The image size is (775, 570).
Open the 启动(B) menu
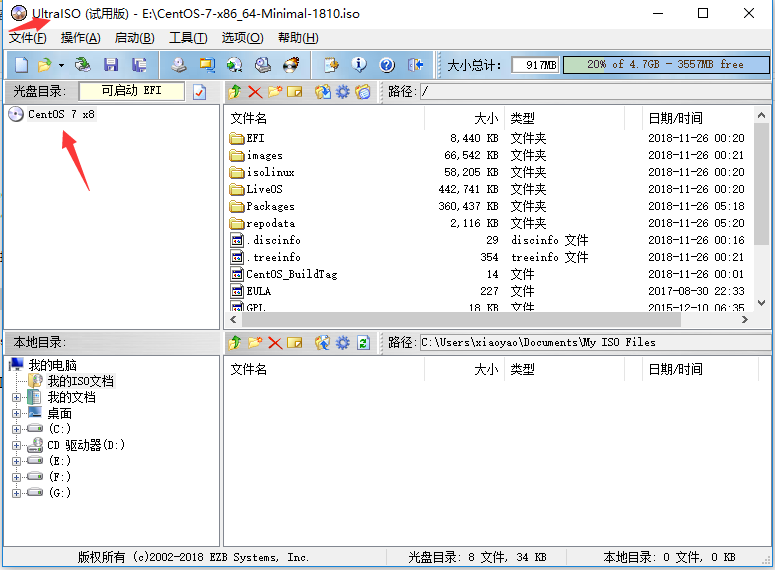[134, 38]
